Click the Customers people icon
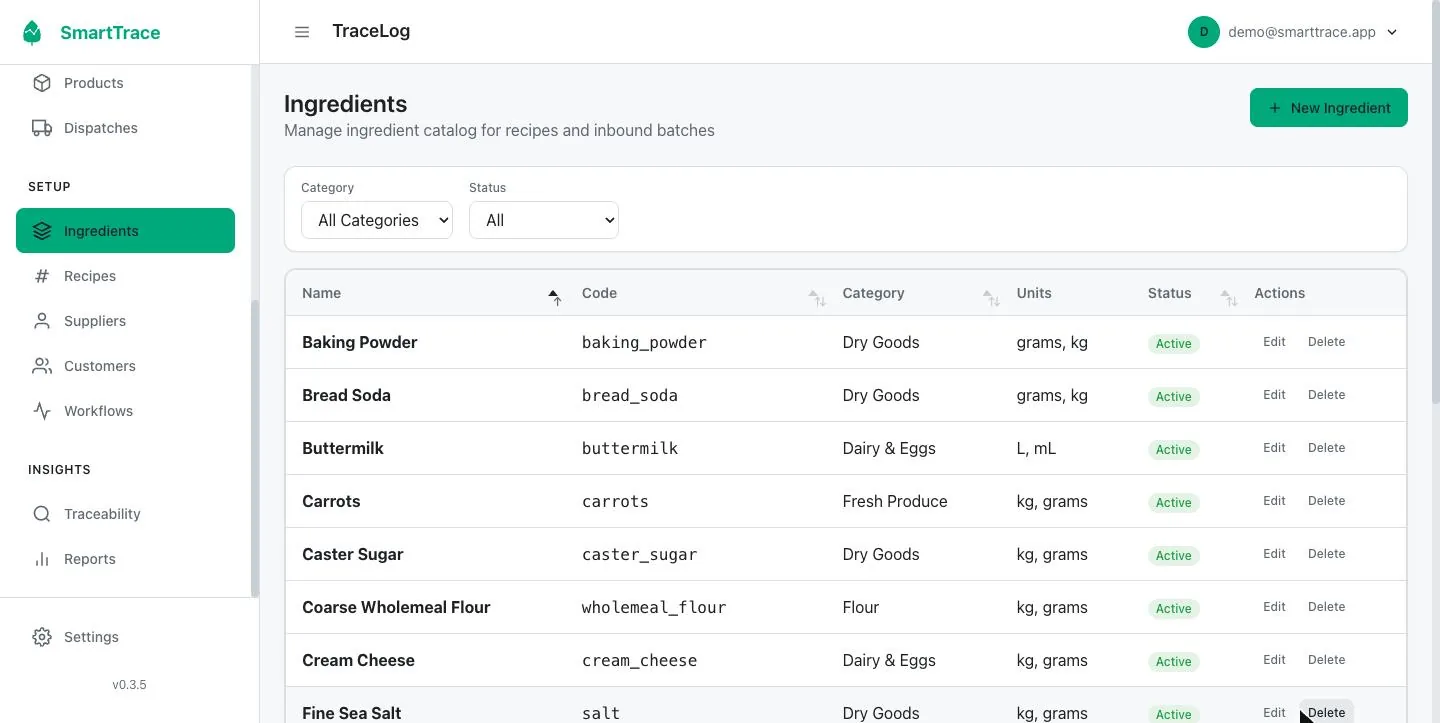Screen dimensions: 1440x723 [x=42, y=366]
